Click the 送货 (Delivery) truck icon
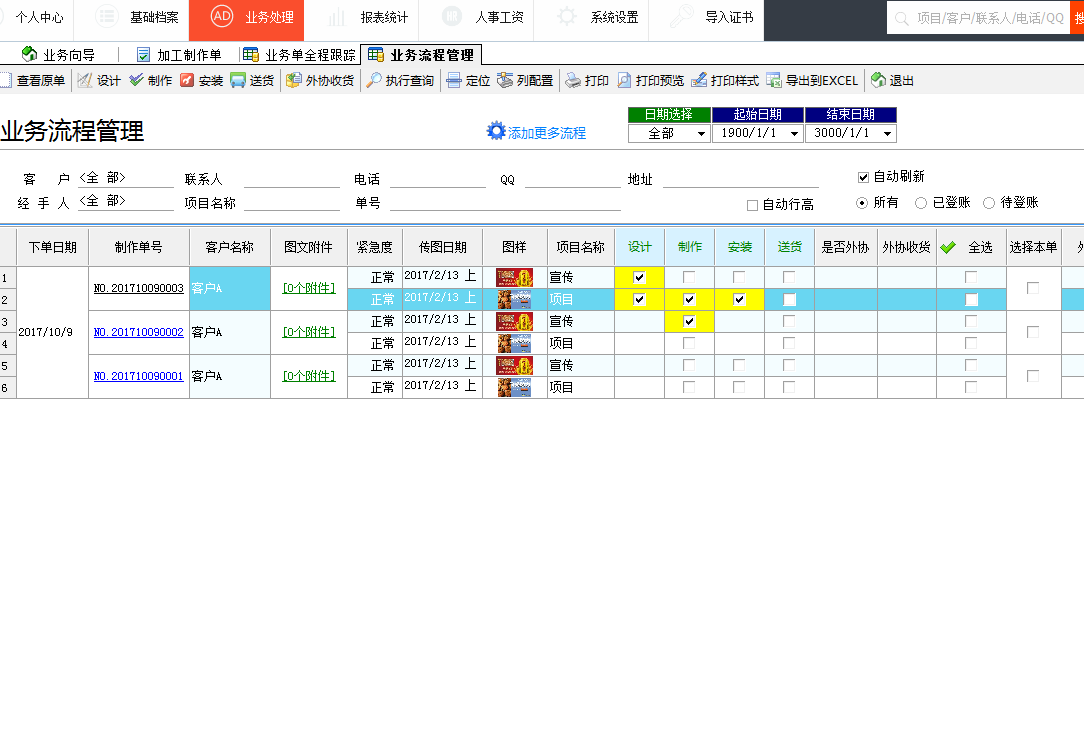The height and width of the screenshot is (734, 1084). pyautogui.click(x=239, y=81)
